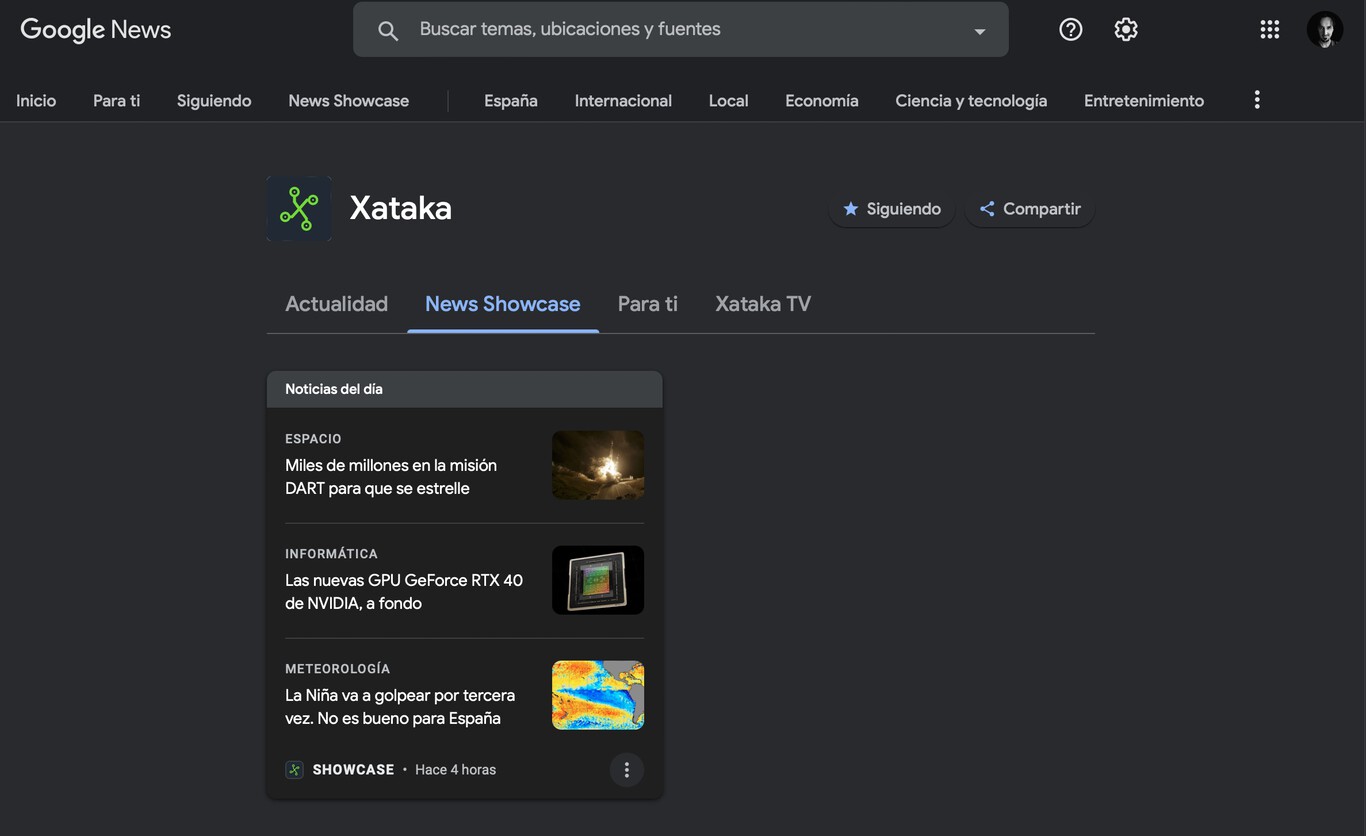Switch to the Actualidad tab
1366x836 pixels.
coord(336,303)
